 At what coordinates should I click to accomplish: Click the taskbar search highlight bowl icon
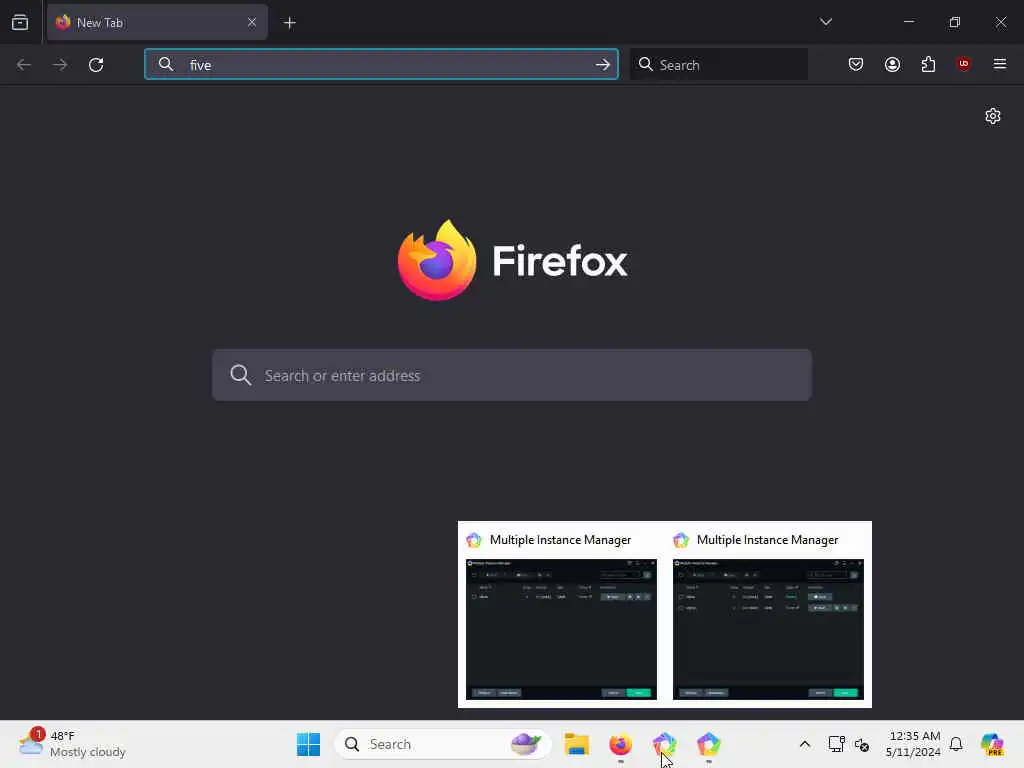pyautogui.click(x=526, y=744)
